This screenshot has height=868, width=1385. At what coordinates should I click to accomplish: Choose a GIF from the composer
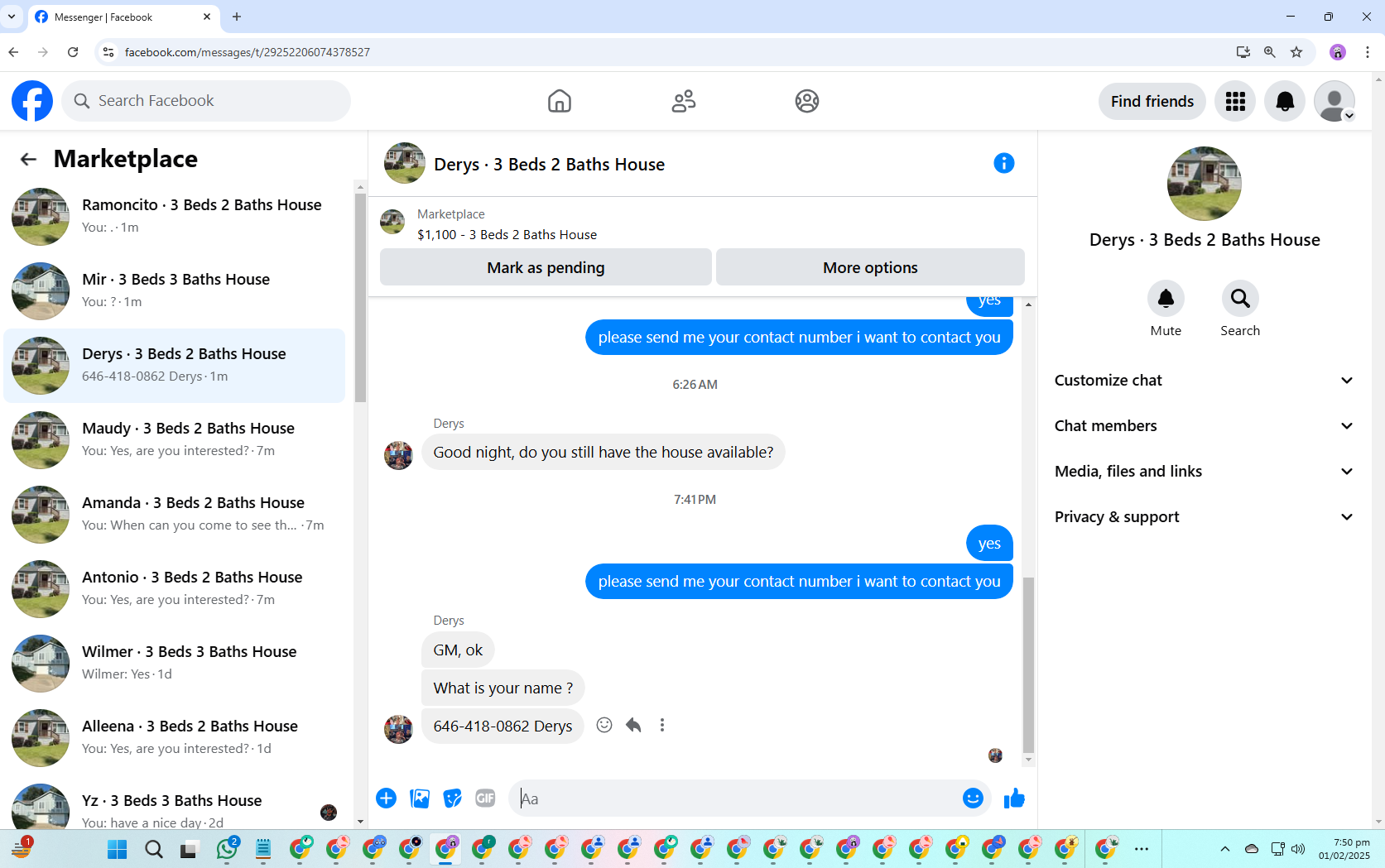pos(485,798)
